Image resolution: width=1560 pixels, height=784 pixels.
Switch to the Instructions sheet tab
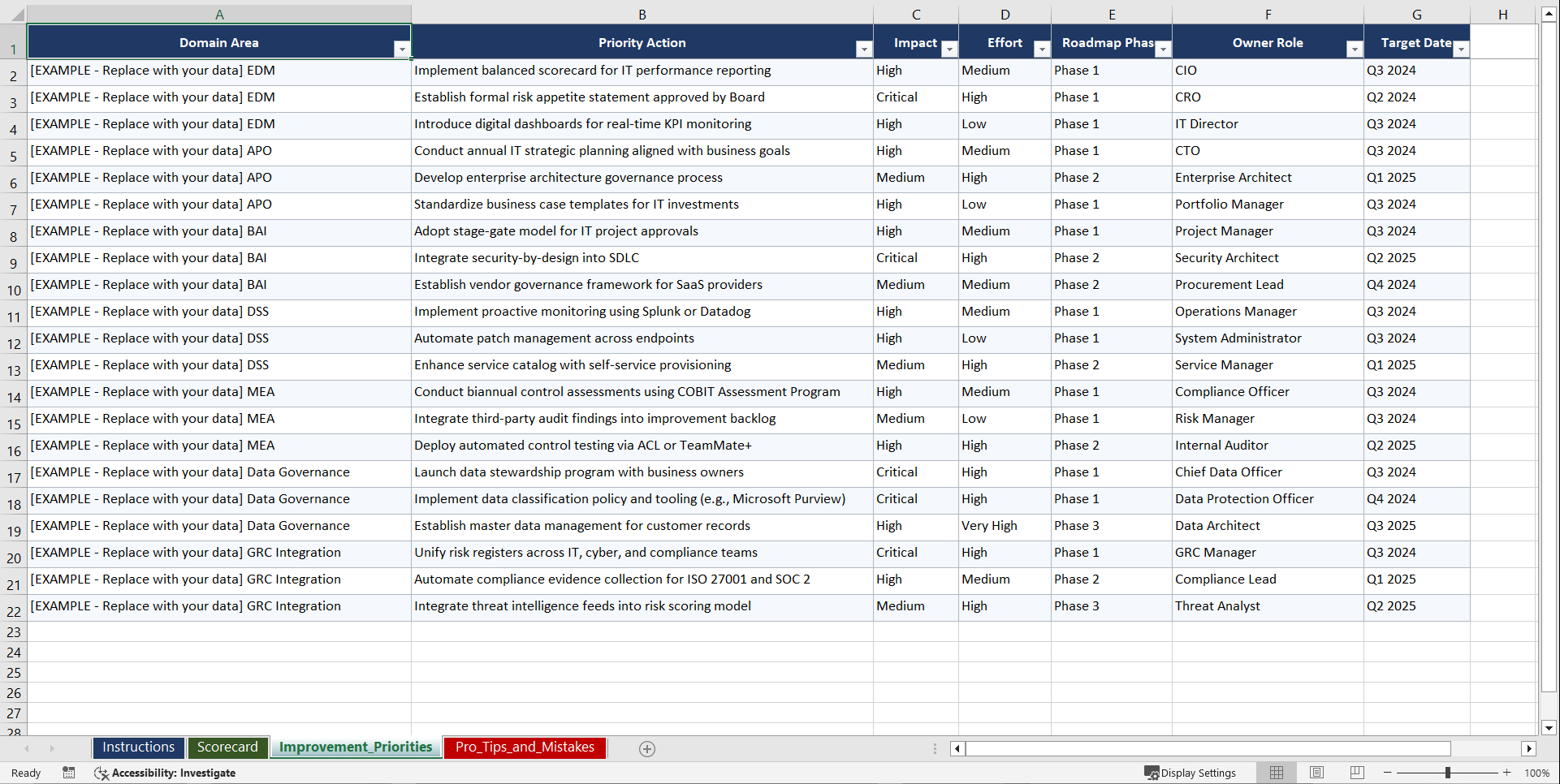(138, 747)
